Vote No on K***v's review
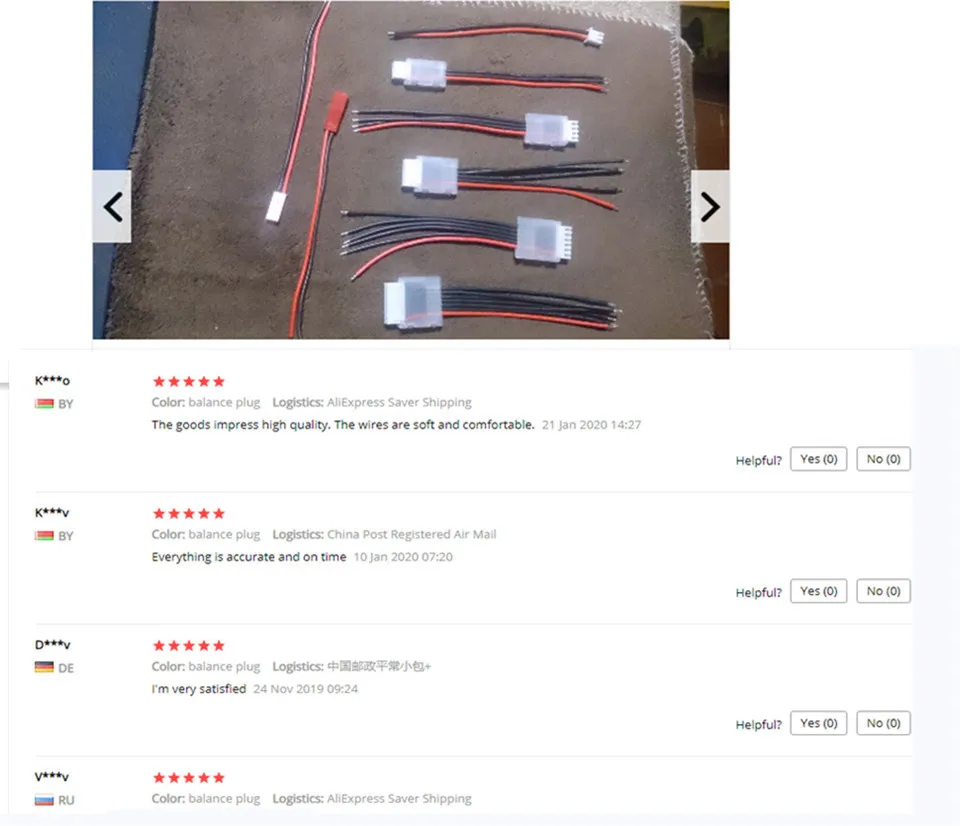The image size is (960, 826). coord(883,591)
